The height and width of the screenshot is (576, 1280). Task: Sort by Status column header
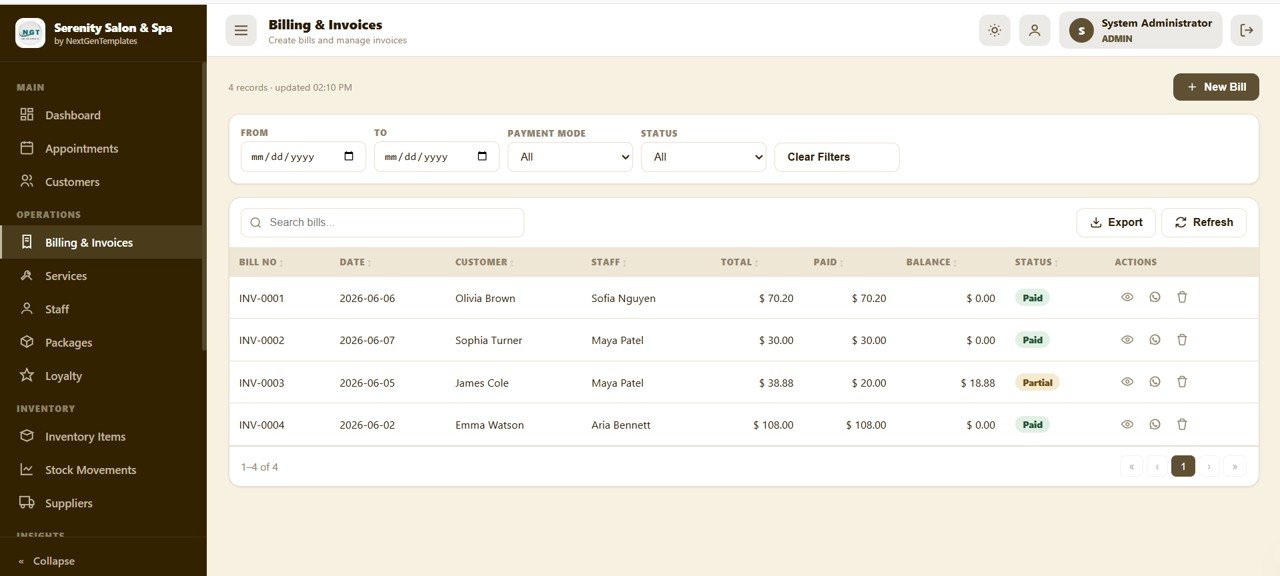[x=1037, y=262]
